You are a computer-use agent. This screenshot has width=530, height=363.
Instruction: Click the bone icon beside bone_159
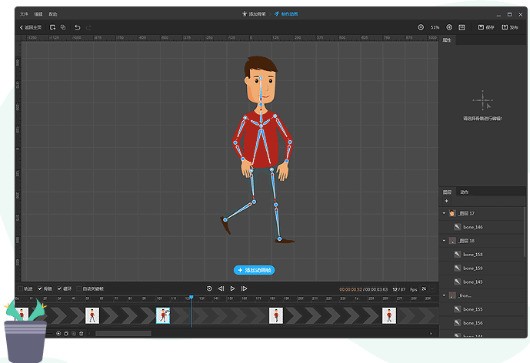[x=457, y=268]
